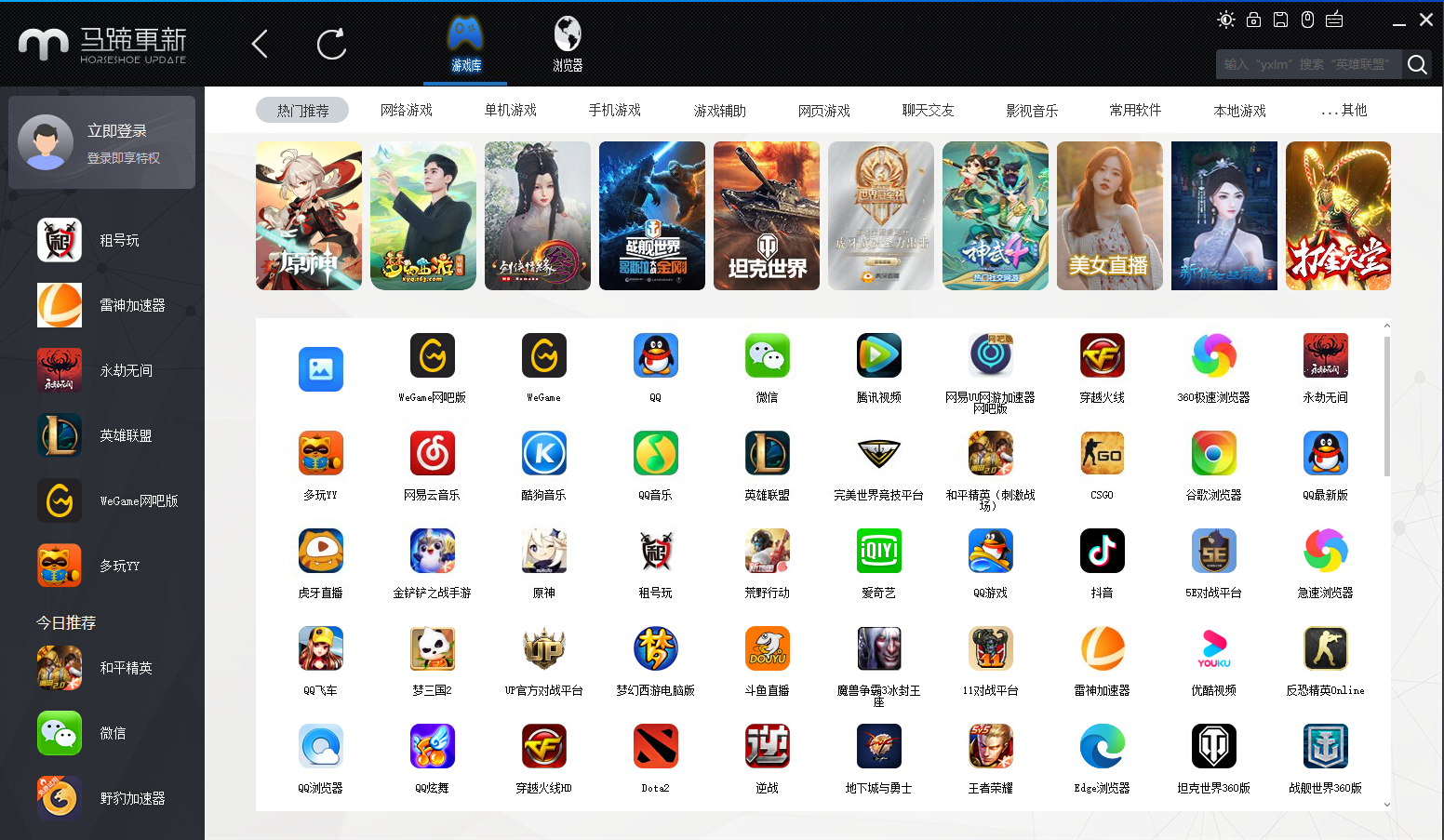Image resolution: width=1444 pixels, height=840 pixels.
Task: Open 梦幻西游电脑版 icon
Action: pyautogui.click(x=656, y=648)
